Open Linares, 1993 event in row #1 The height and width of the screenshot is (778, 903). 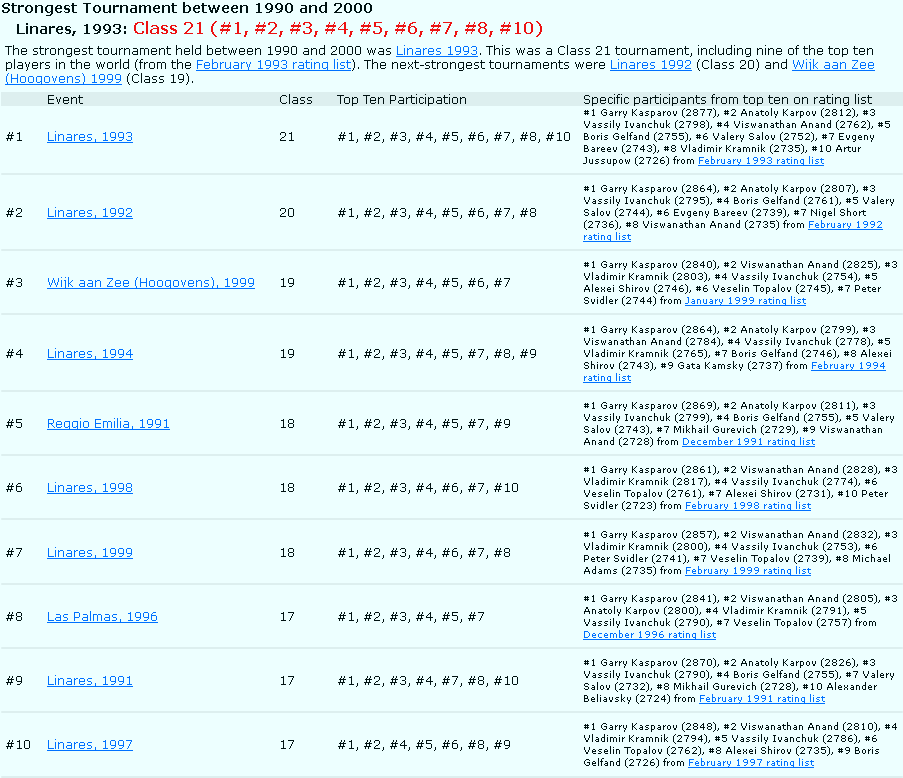pyautogui.click(x=89, y=137)
